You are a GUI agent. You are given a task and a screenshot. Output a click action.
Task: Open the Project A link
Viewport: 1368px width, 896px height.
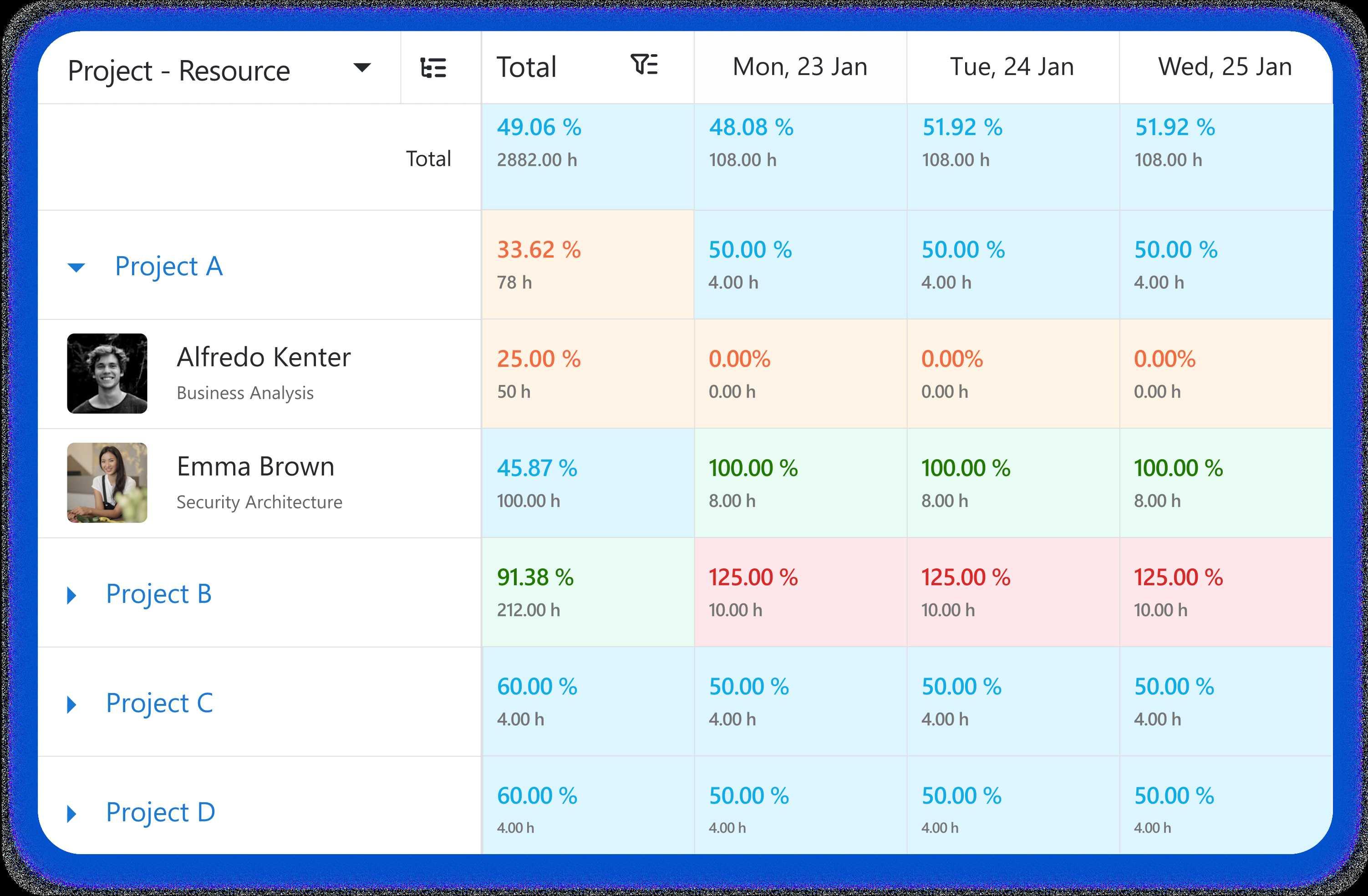168,266
